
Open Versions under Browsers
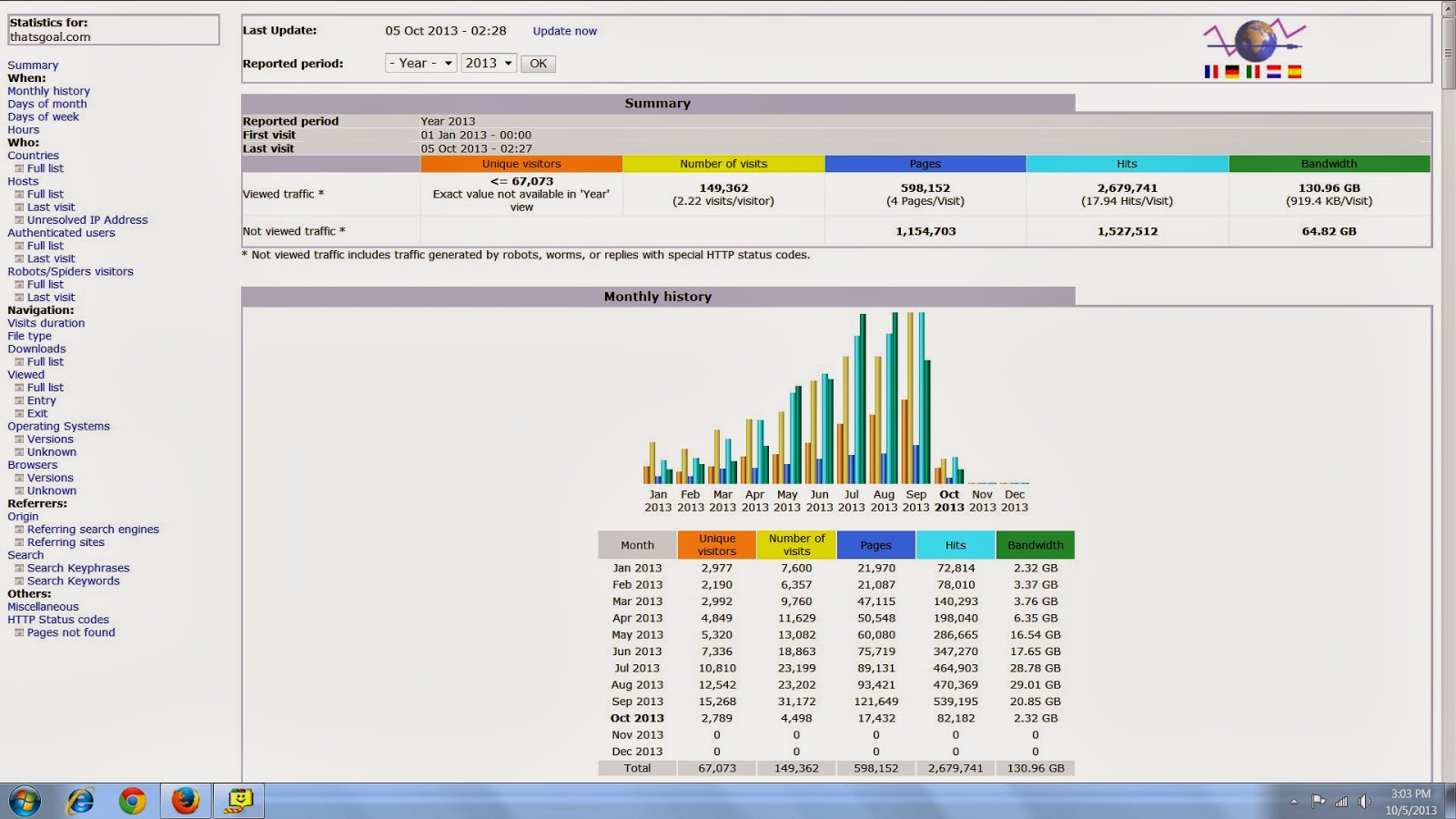tap(50, 478)
